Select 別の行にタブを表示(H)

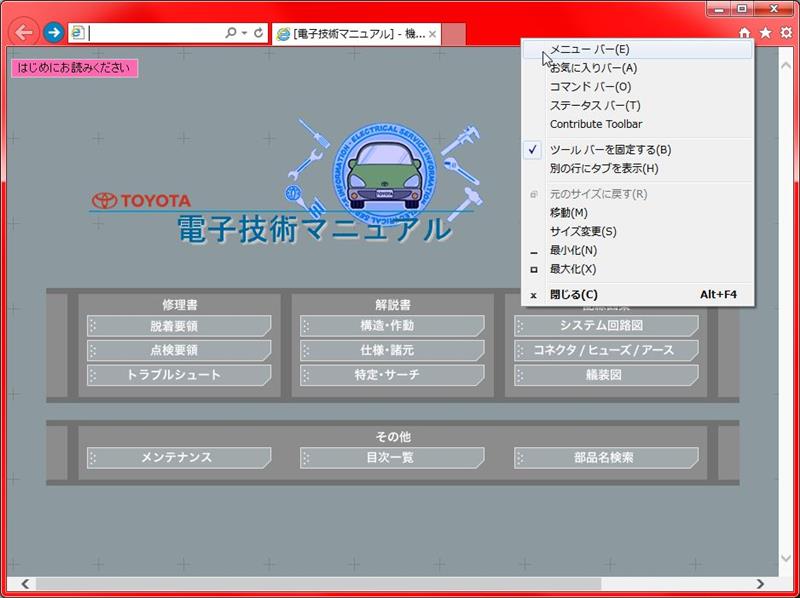637,168
